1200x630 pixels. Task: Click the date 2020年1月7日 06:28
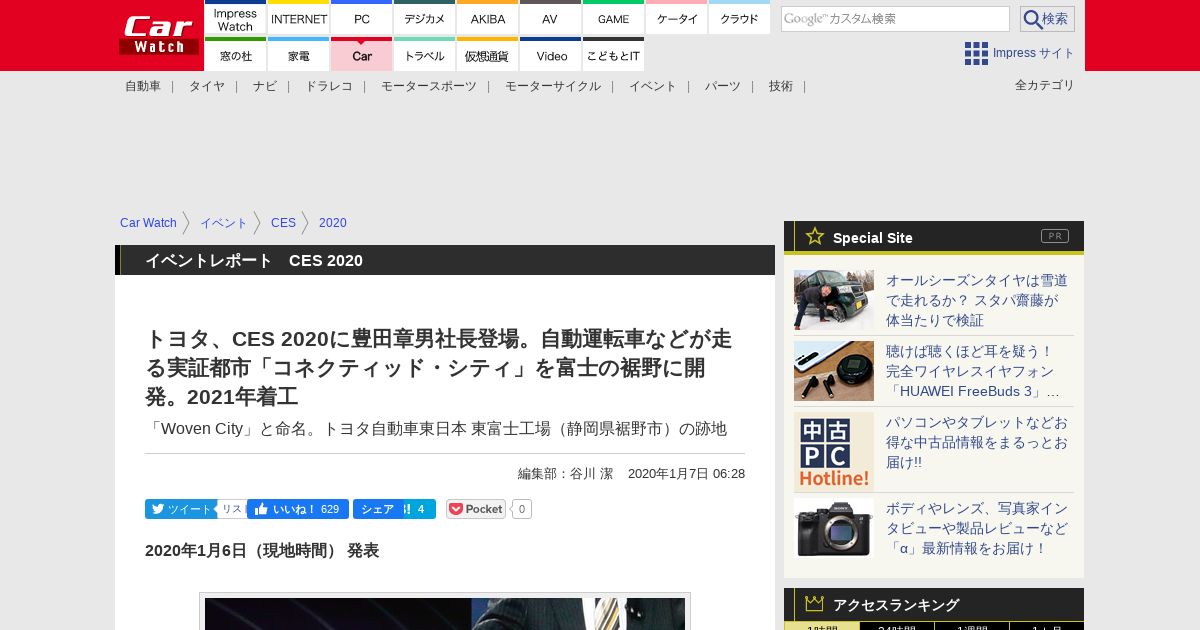(686, 474)
